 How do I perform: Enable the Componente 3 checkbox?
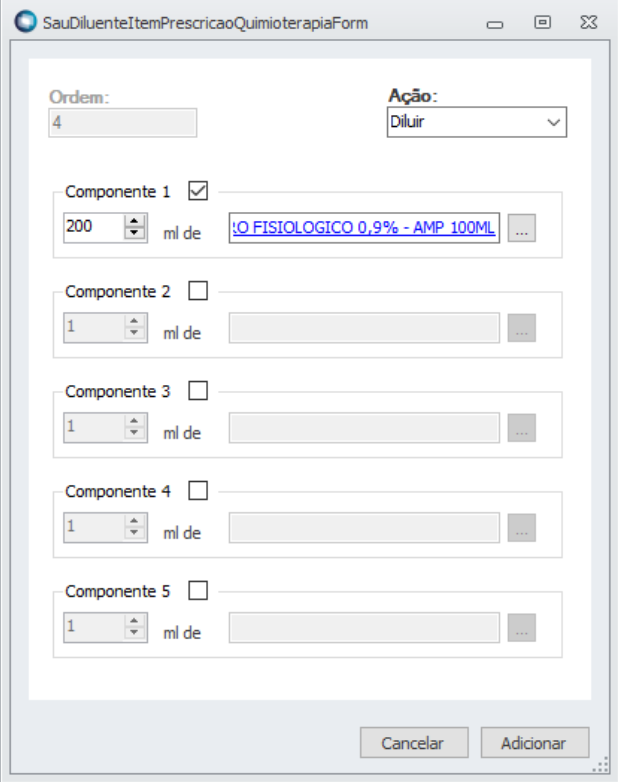coord(198,391)
